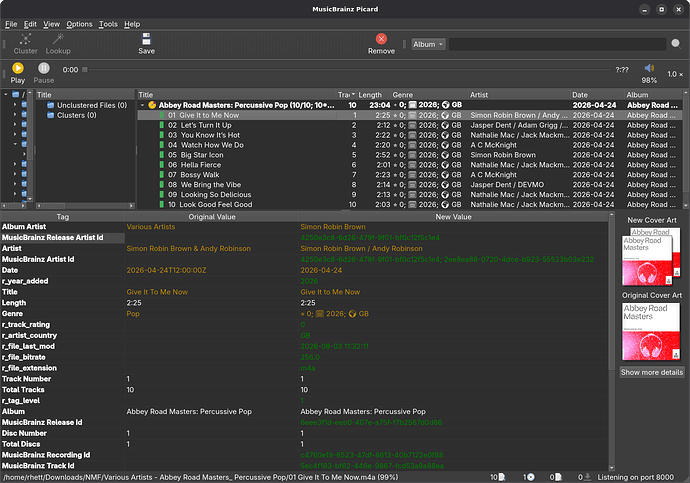The image size is (690, 483).
Task: Click the Genre column header
Action: tap(429, 95)
